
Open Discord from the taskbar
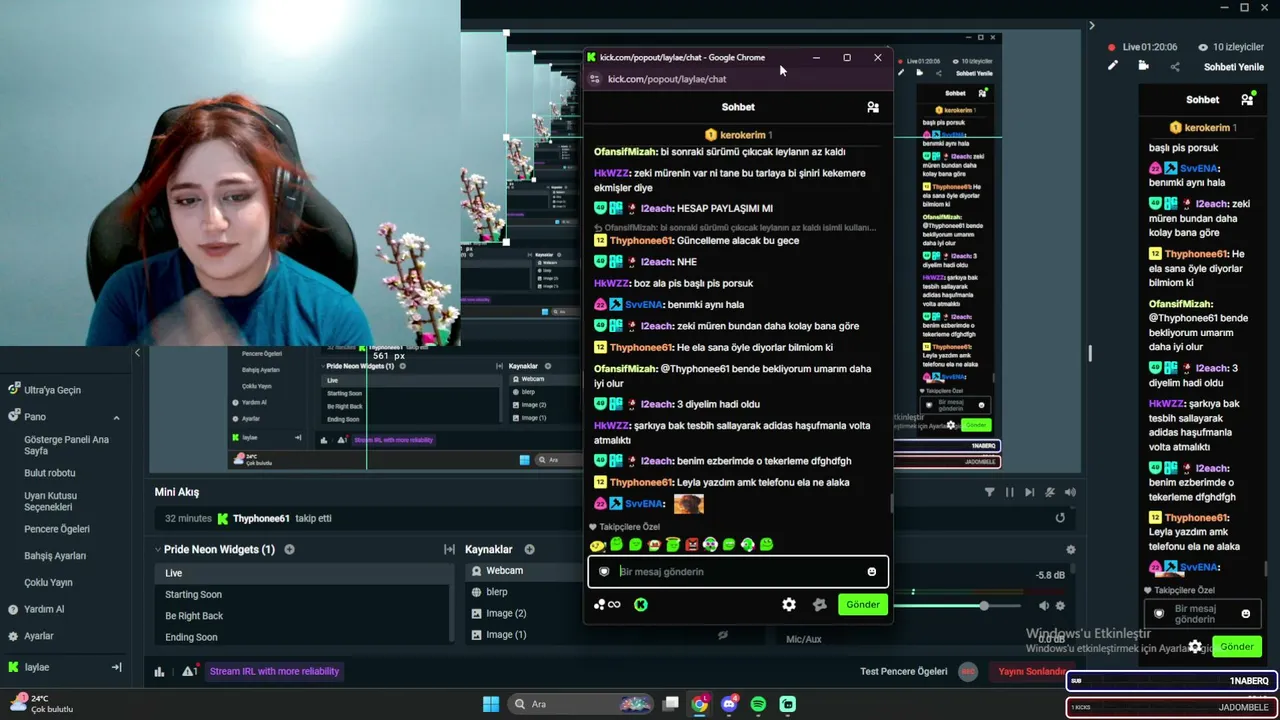tap(729, 704)
